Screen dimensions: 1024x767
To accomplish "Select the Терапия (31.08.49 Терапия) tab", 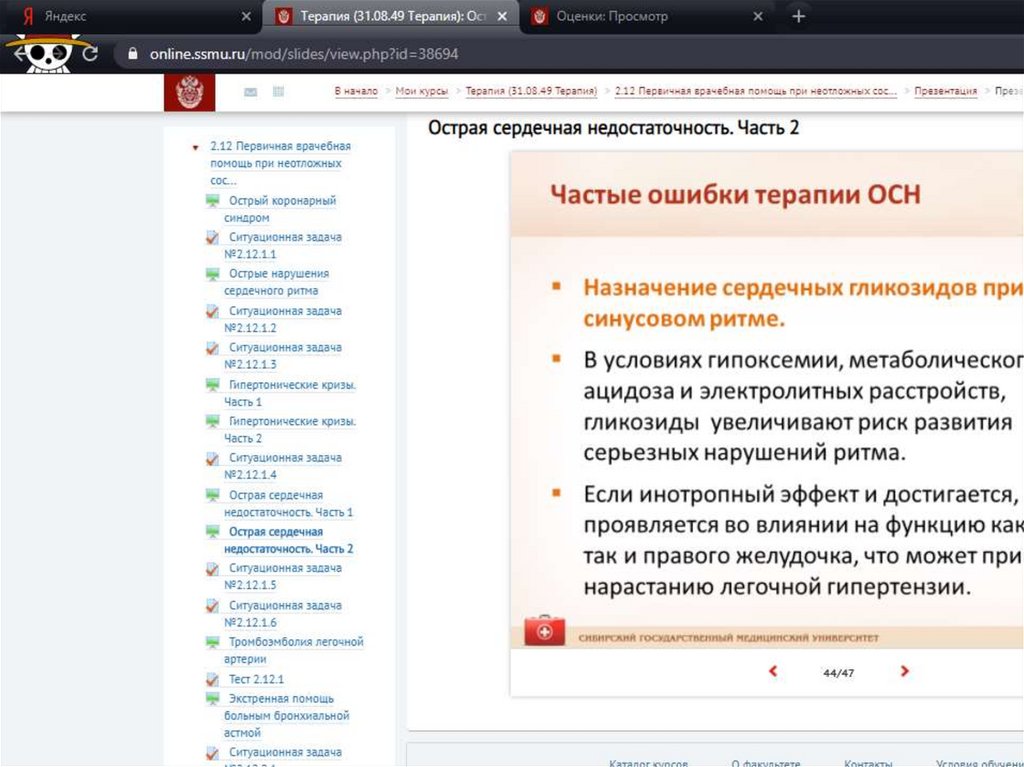I will pos(390,16).
